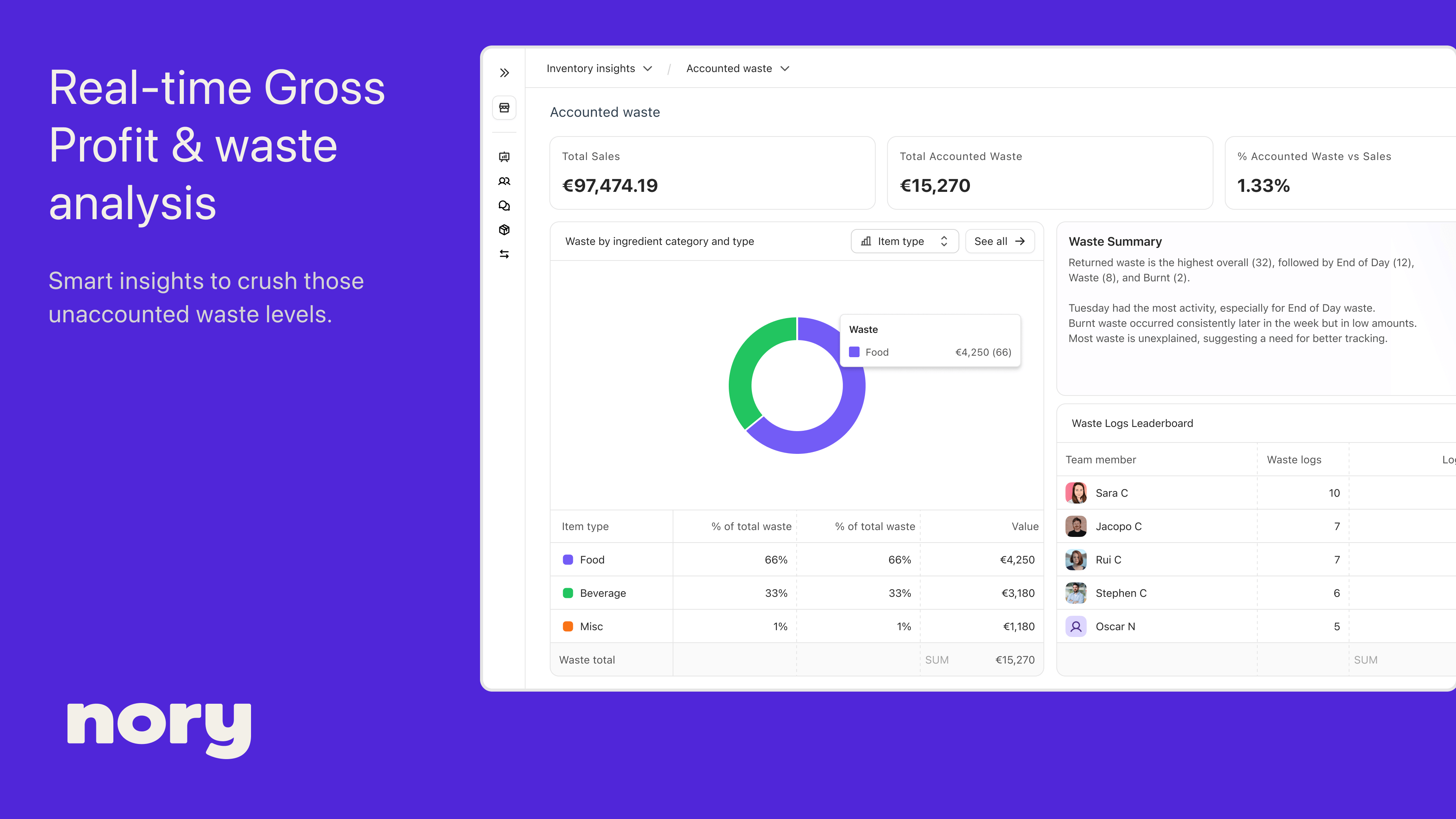The height and width of the screenshot is (819, 1456).
Task: Click the transfer arrows sidebar icon
Action: pyautogui.click(x=504, y=254)
